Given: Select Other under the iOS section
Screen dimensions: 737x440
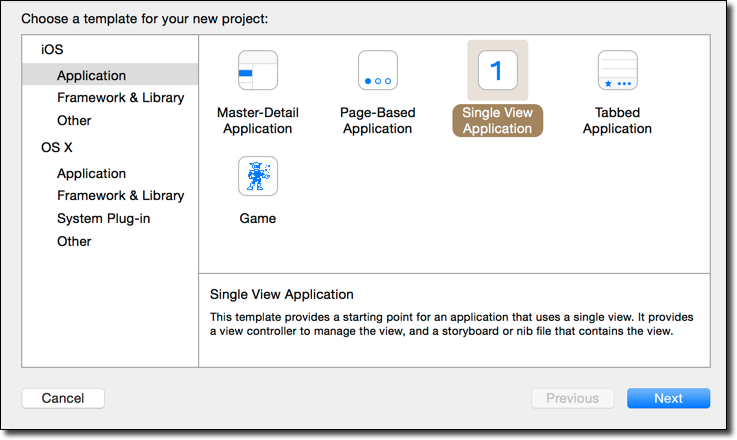Looking at the screenshot, I should click(74, 120).
